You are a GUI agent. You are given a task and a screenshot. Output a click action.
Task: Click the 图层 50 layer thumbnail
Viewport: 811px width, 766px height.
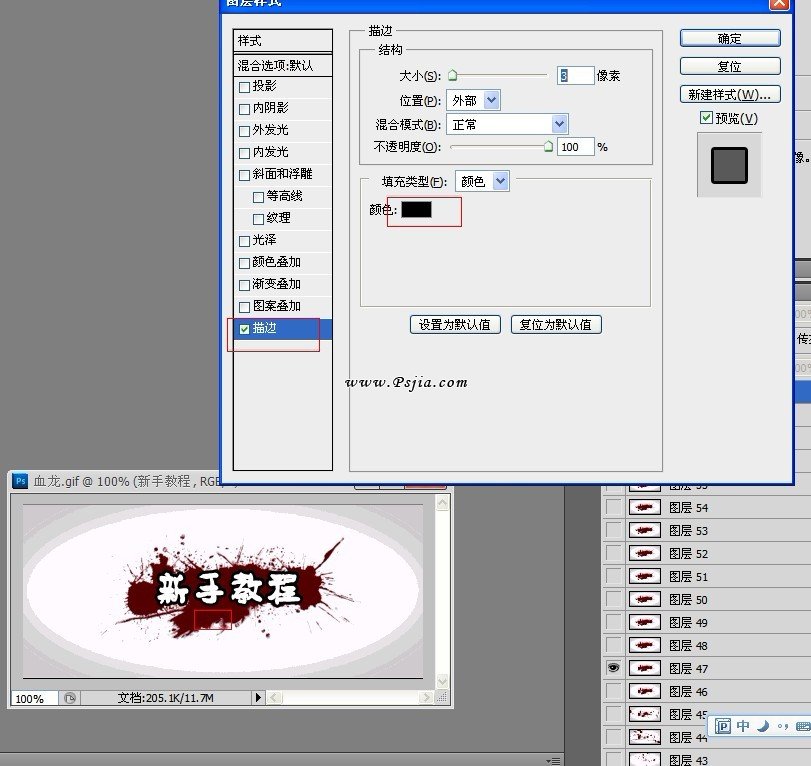pos(644,599)
